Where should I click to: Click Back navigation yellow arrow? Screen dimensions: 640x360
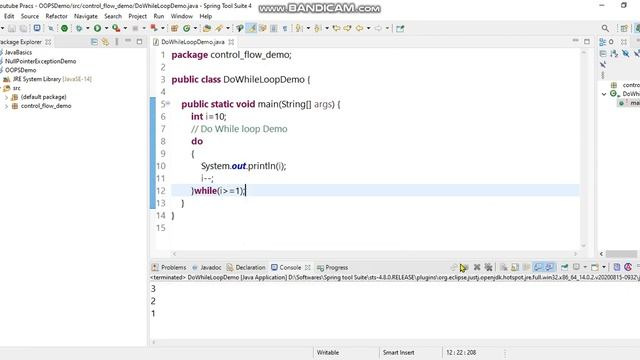tap(359, 28)
